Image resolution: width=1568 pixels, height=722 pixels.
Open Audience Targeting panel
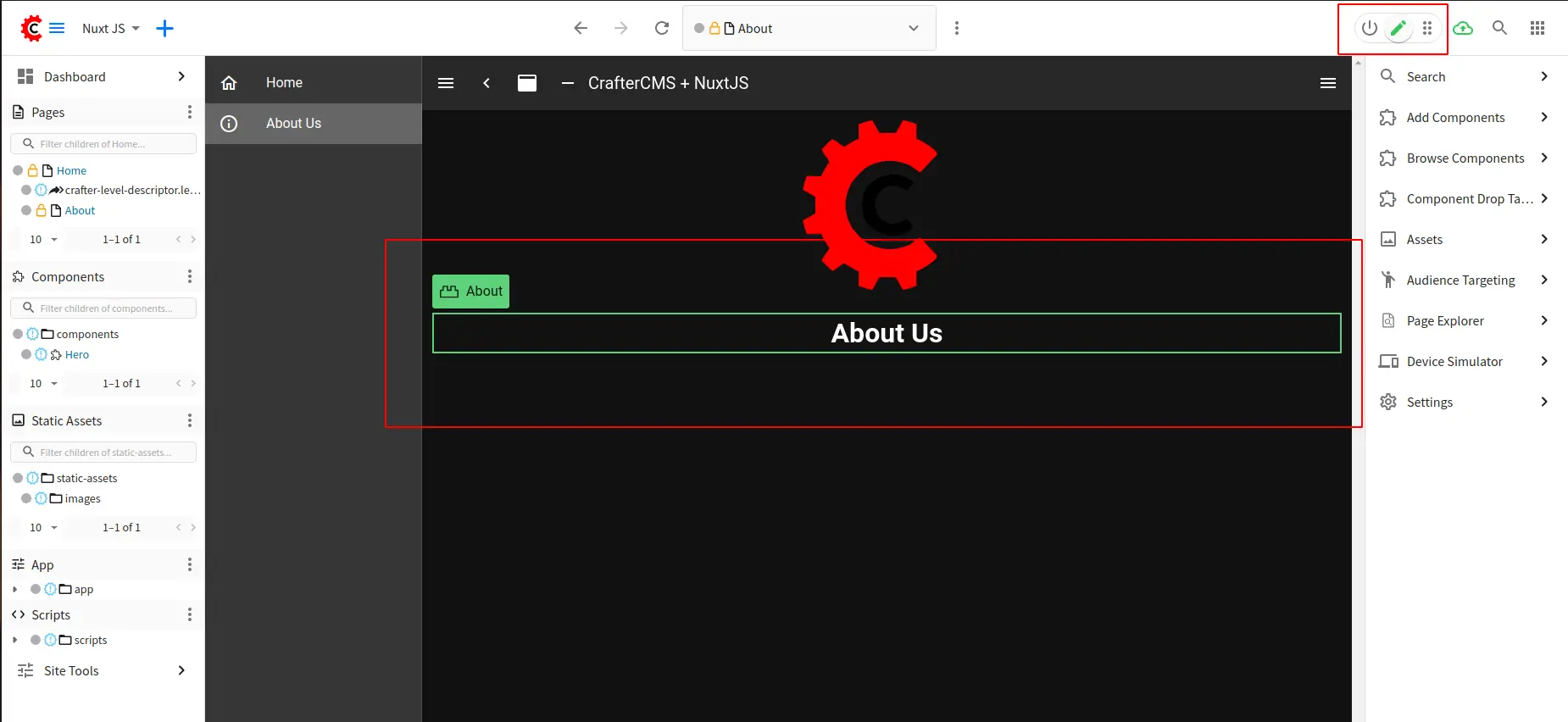tap(1461, 280)
